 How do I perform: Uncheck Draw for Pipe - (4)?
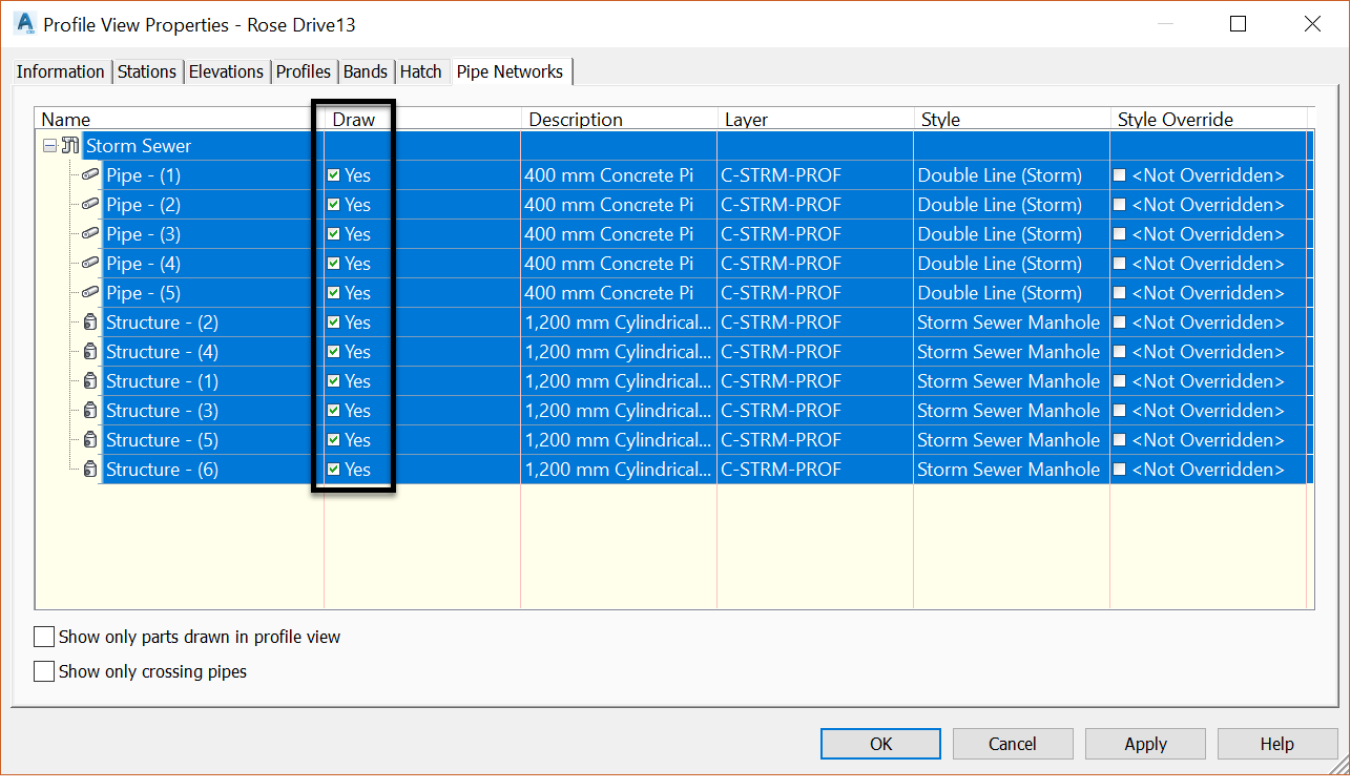(334, 263)
